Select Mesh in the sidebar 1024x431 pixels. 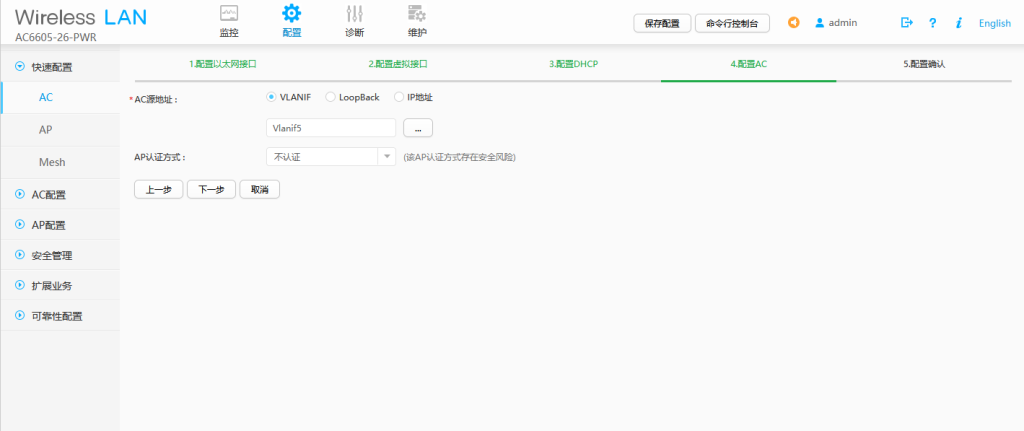(x=52, y=161)
